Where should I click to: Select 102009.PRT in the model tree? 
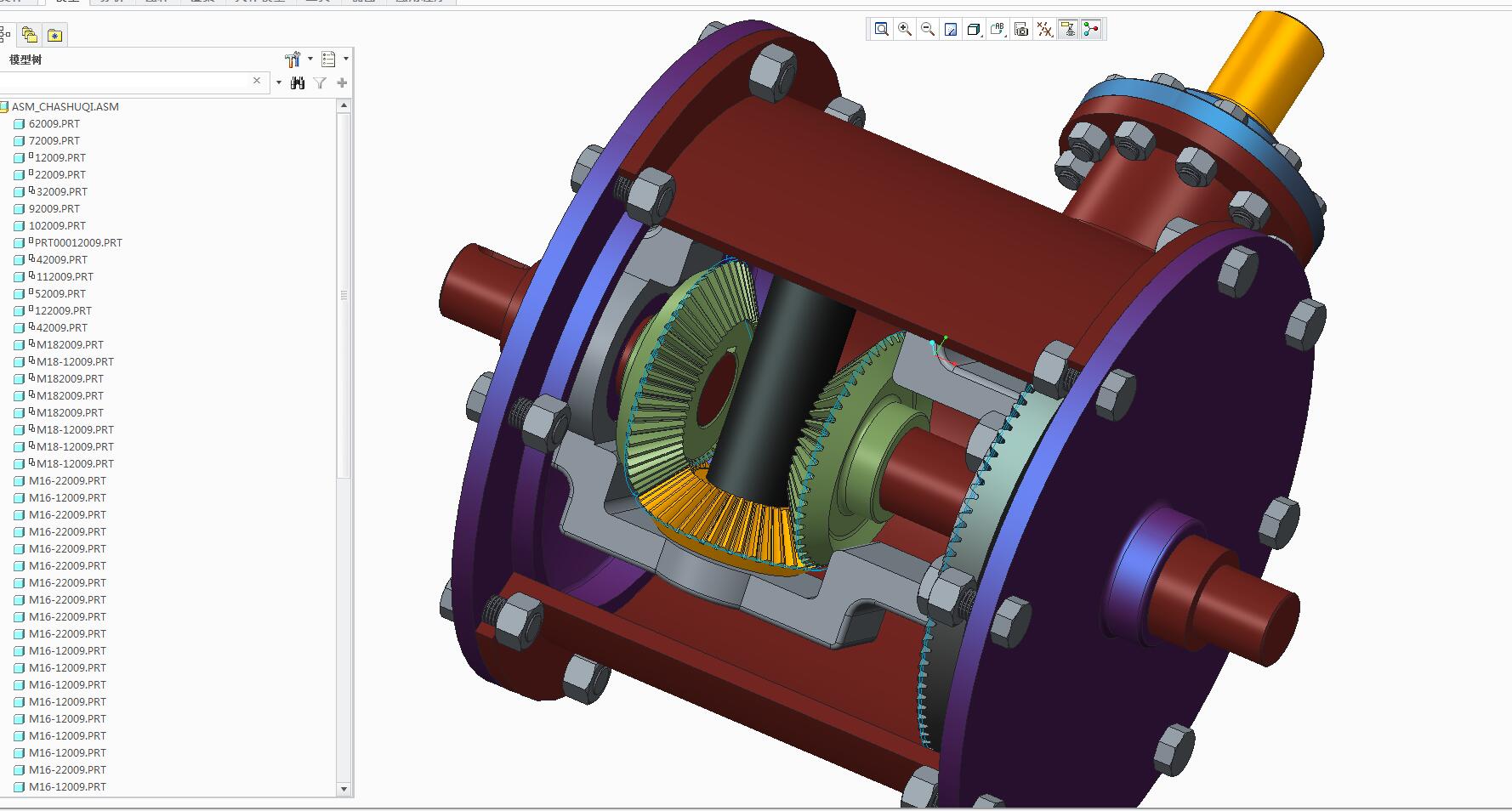point(58,225)
